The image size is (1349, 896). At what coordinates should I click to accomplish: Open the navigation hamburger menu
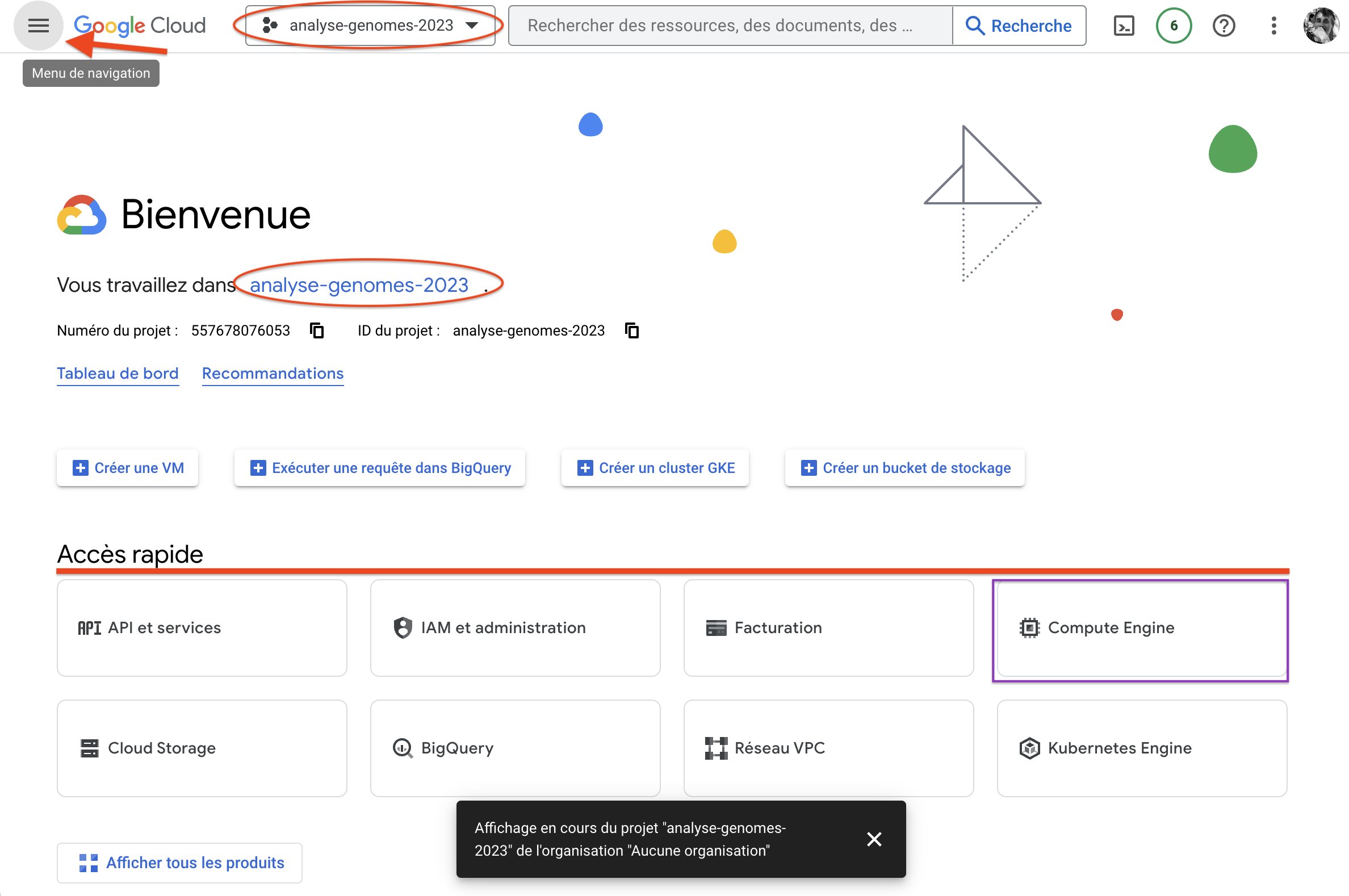point(38,26)
